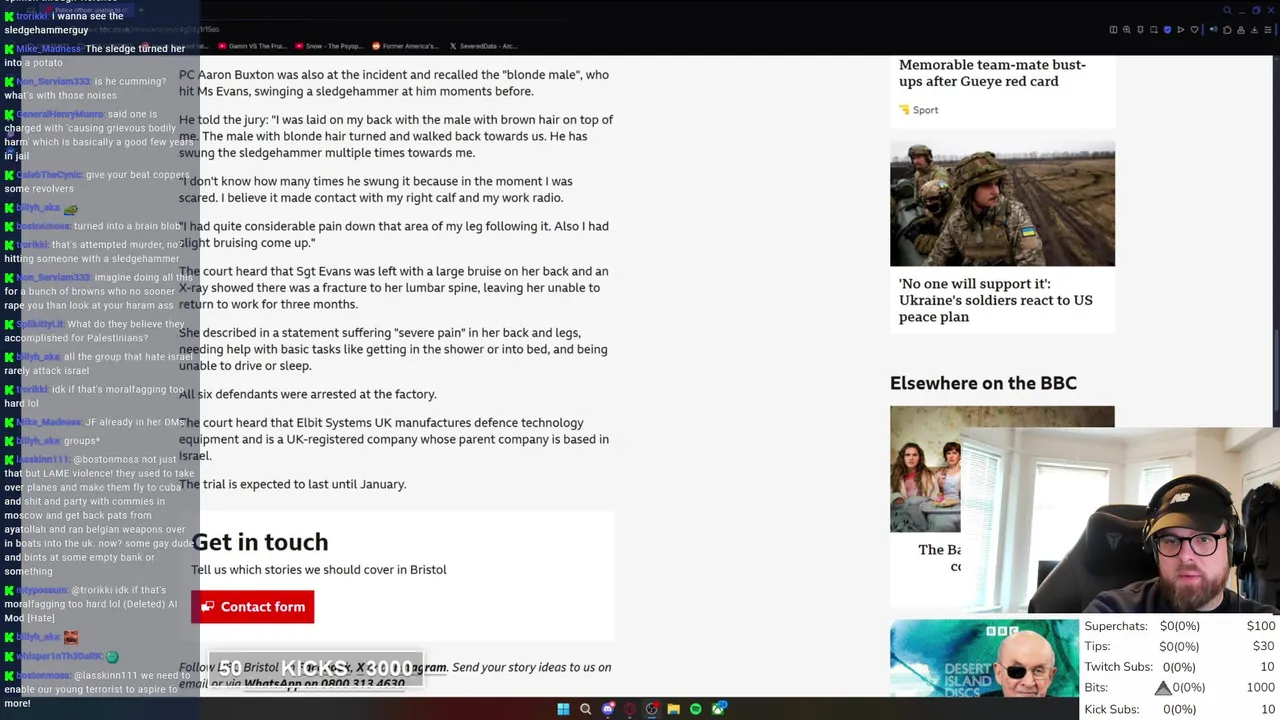Click 'The trial is expected to last until January.'
Viewport: 1280px width, 720px height.
[293, 484]
